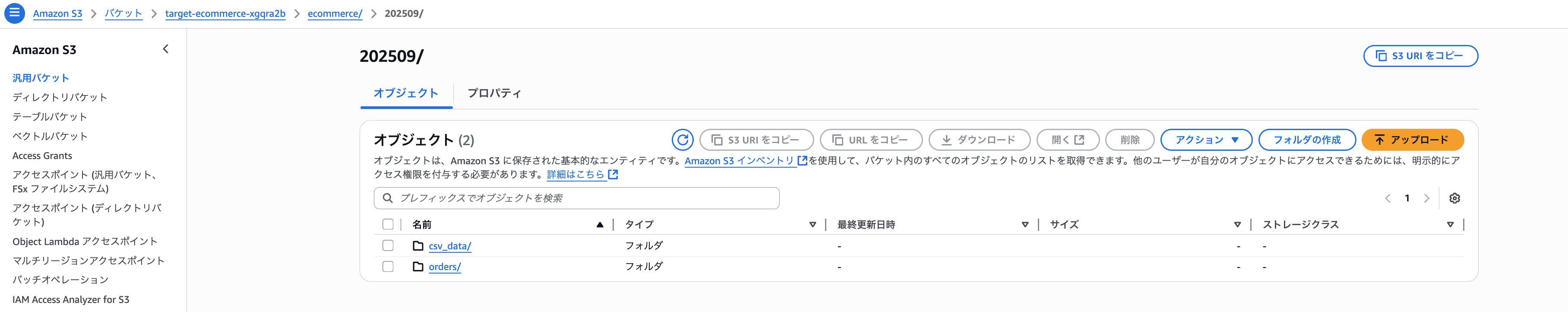Go to next page arrow
The height and width of the screenshot is (312, 1568).
[x=1426, y=198]
